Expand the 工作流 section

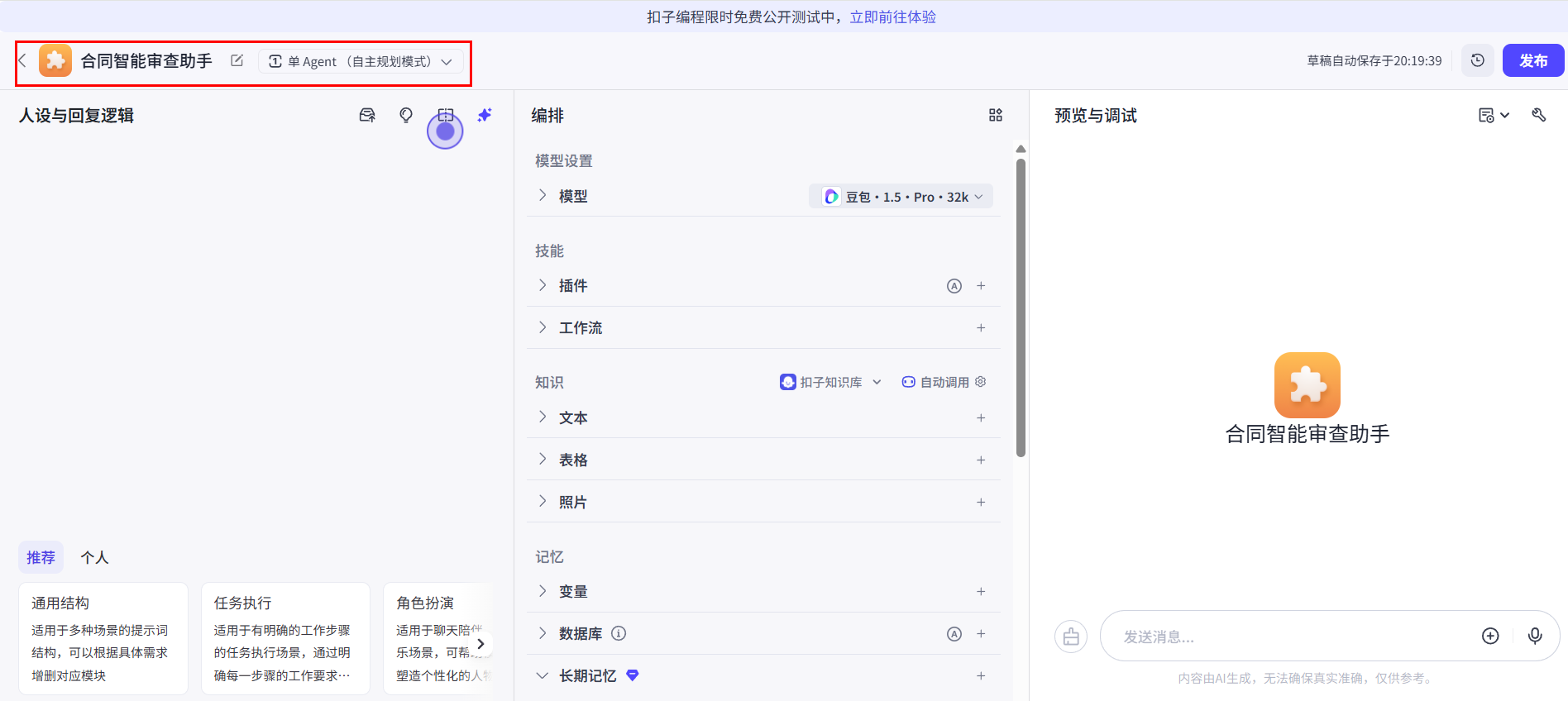(x=543, y=327)
